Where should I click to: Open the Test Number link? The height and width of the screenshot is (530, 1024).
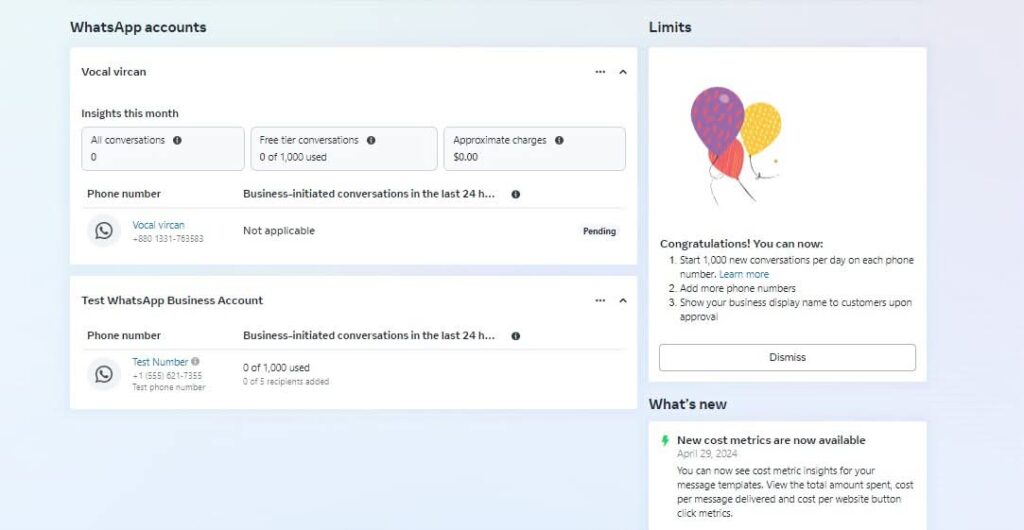click(160, 362)
